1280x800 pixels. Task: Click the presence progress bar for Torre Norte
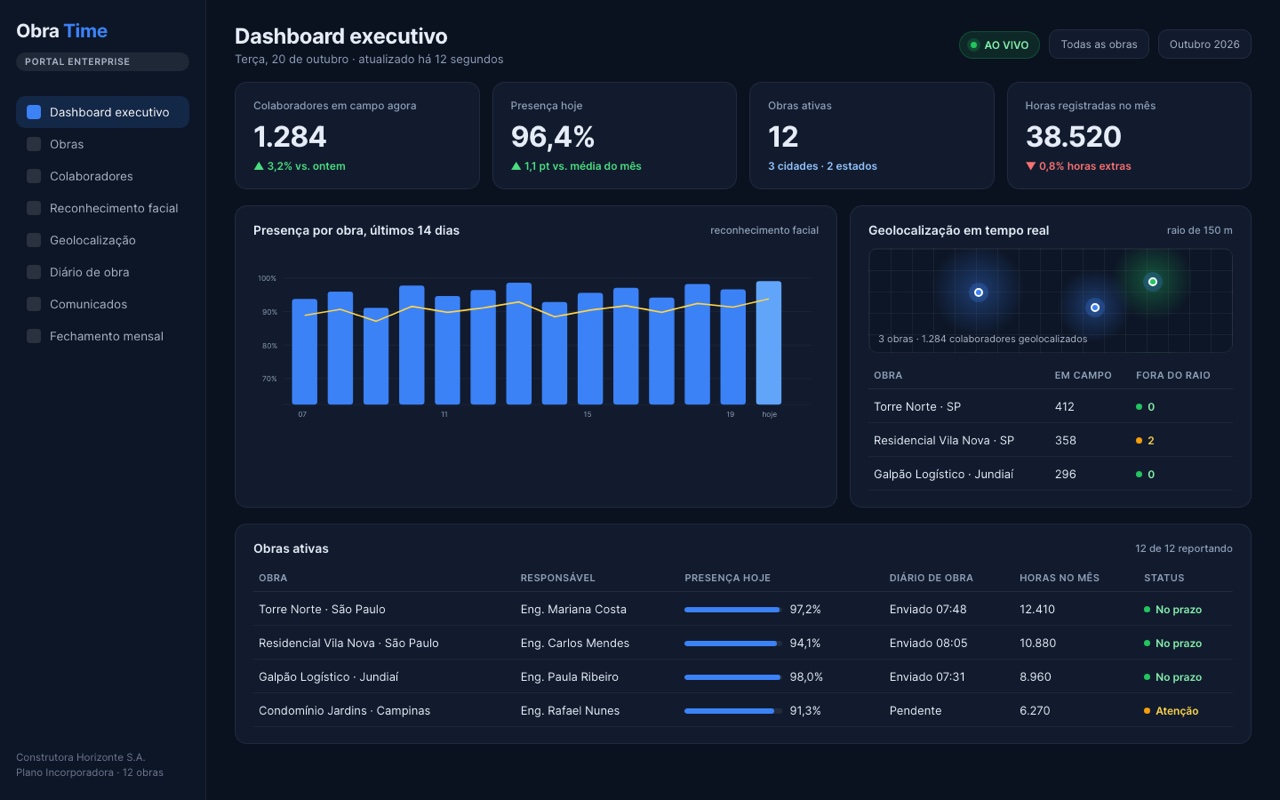tap(733, 609)
